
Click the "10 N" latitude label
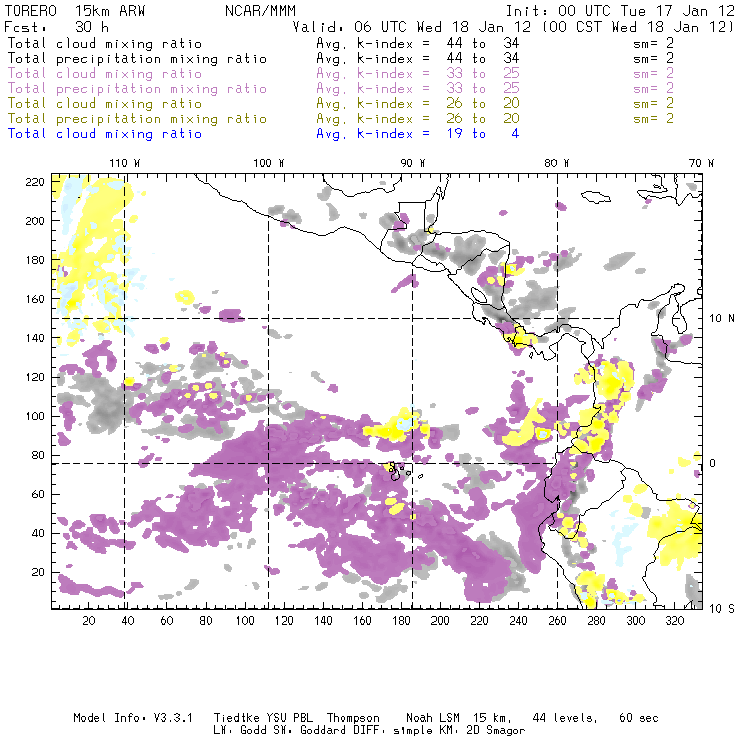(722, 319)
